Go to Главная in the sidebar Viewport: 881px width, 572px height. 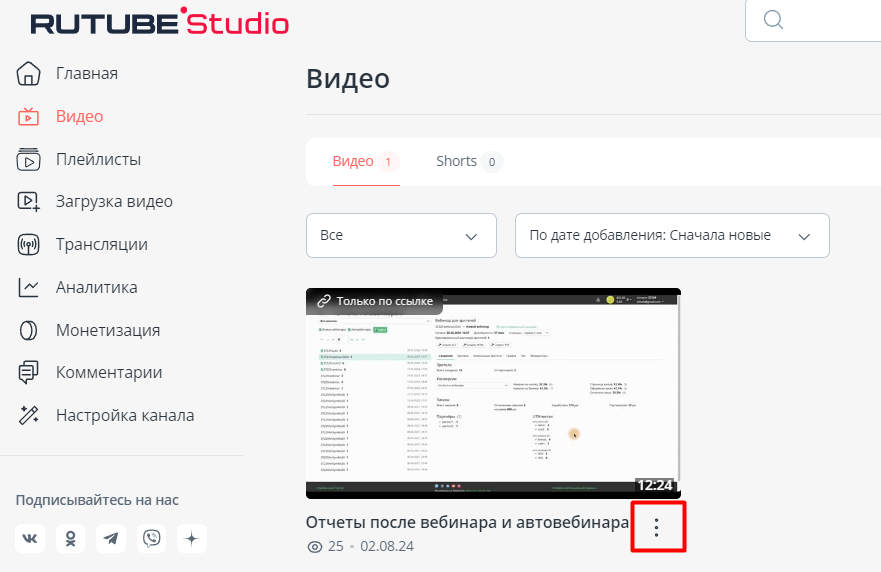pos(86,73)
